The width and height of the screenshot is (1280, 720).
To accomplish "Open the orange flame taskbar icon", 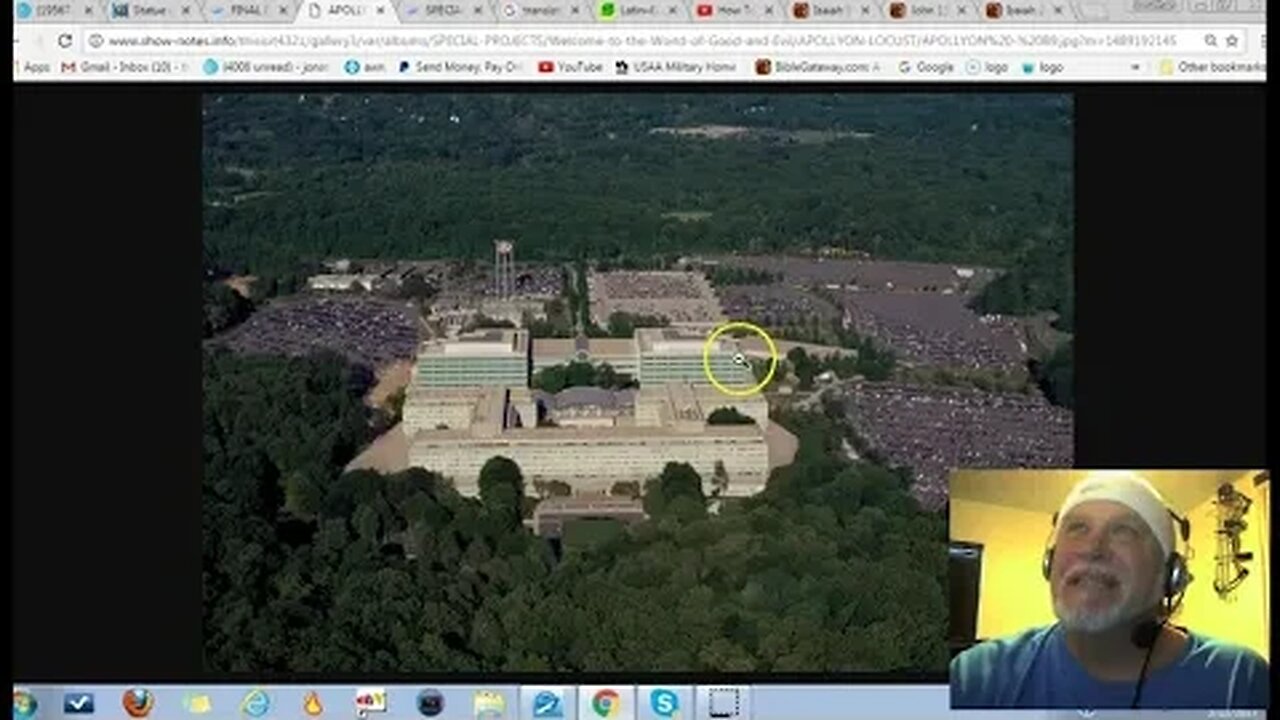I will click(x=313, y=704).
